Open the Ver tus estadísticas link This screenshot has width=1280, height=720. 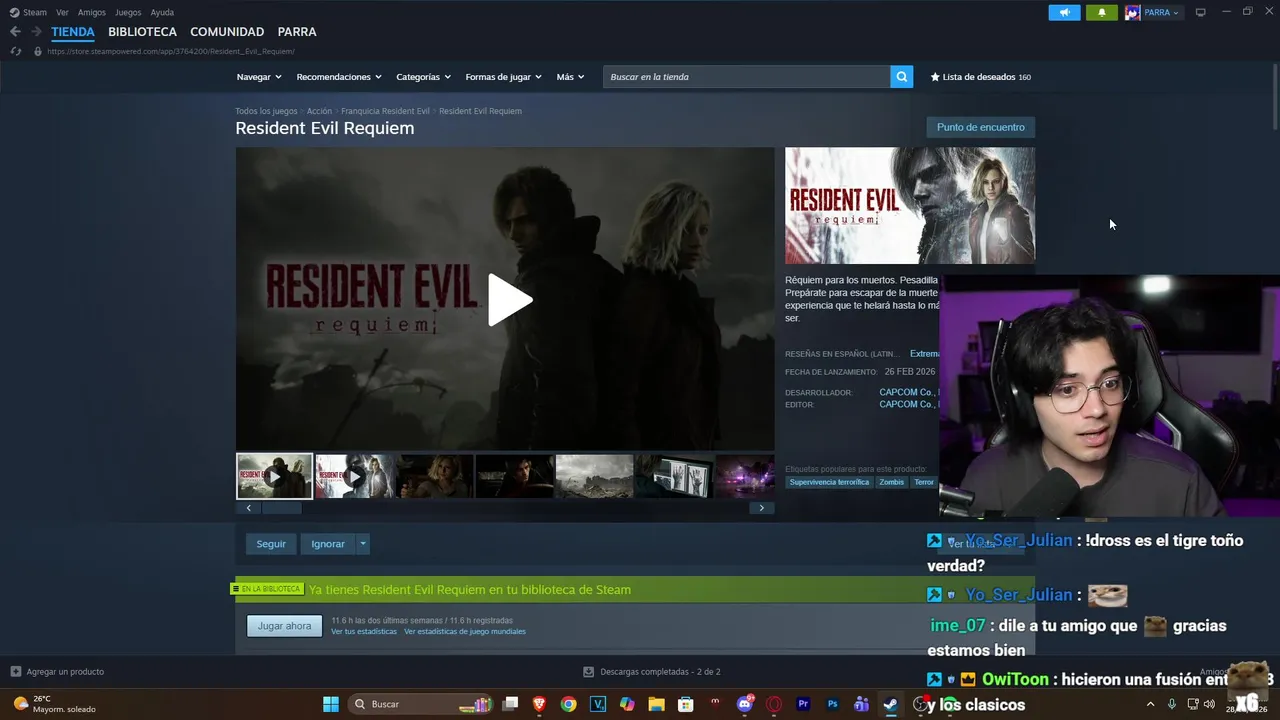(364, 632)
